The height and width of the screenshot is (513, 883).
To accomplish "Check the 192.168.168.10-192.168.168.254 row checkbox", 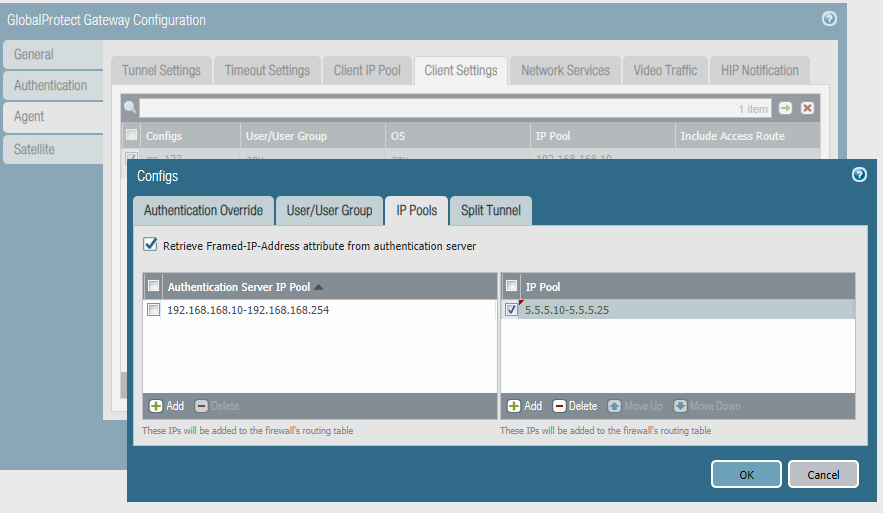I will tap(153, 310).
